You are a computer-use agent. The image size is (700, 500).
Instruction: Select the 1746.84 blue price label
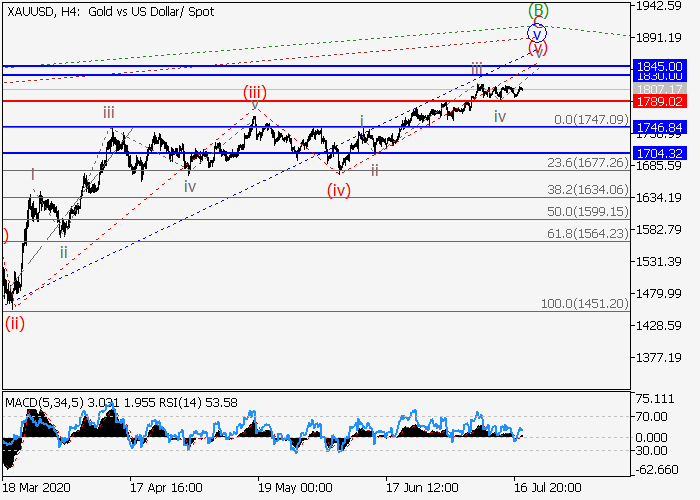pyautogui.click(x=659, y=128)
